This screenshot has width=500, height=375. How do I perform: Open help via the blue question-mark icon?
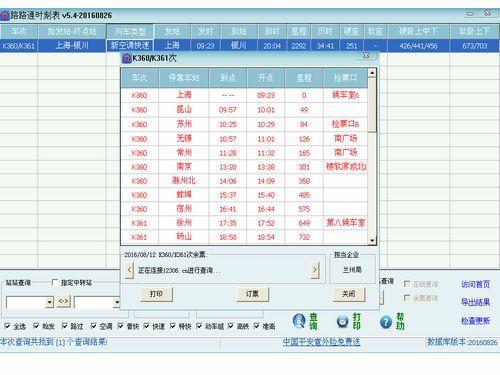pos(386,322)
